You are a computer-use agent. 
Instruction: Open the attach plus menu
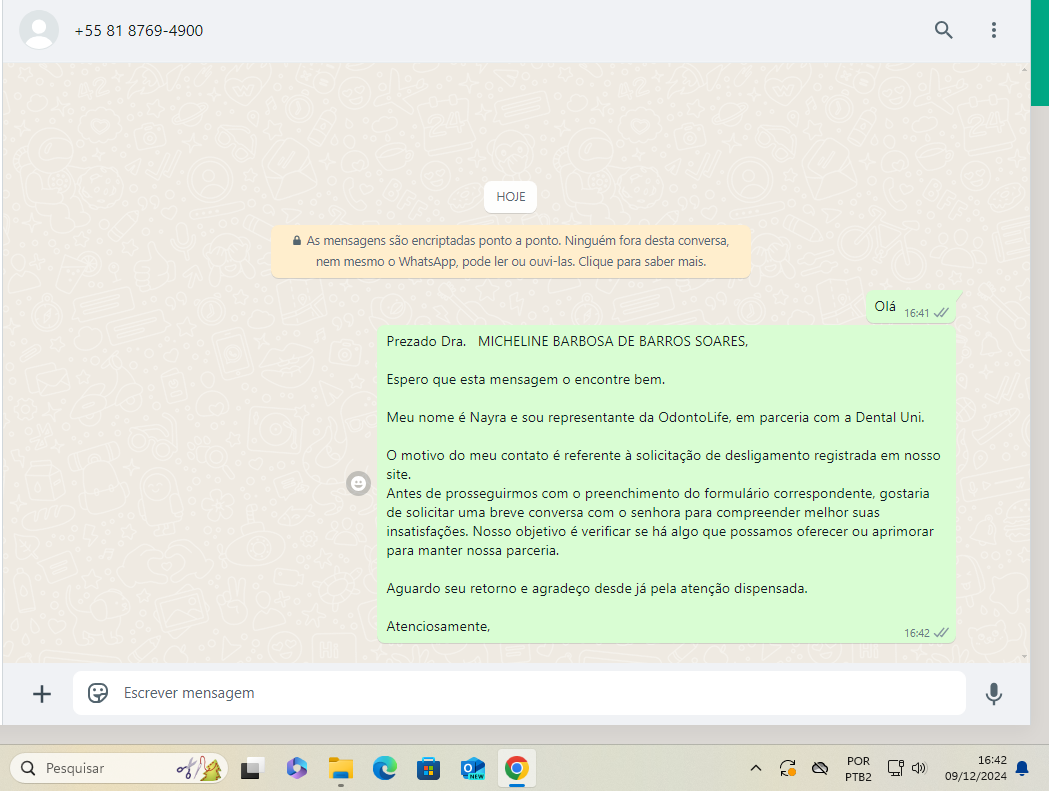[x=41, y=694]
